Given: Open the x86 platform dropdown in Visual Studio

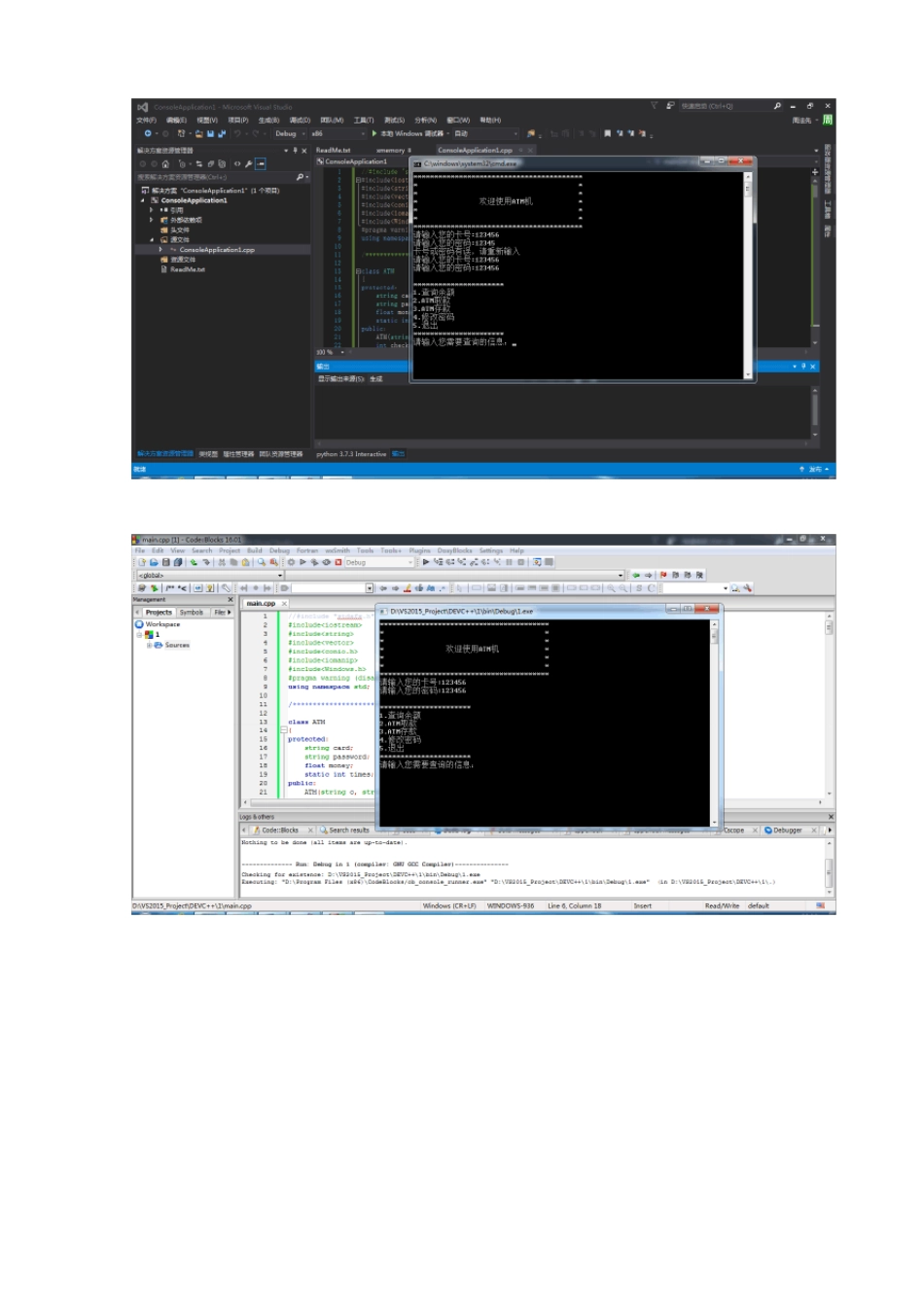Looking at the screenshot, I should [x=338, y=134].
